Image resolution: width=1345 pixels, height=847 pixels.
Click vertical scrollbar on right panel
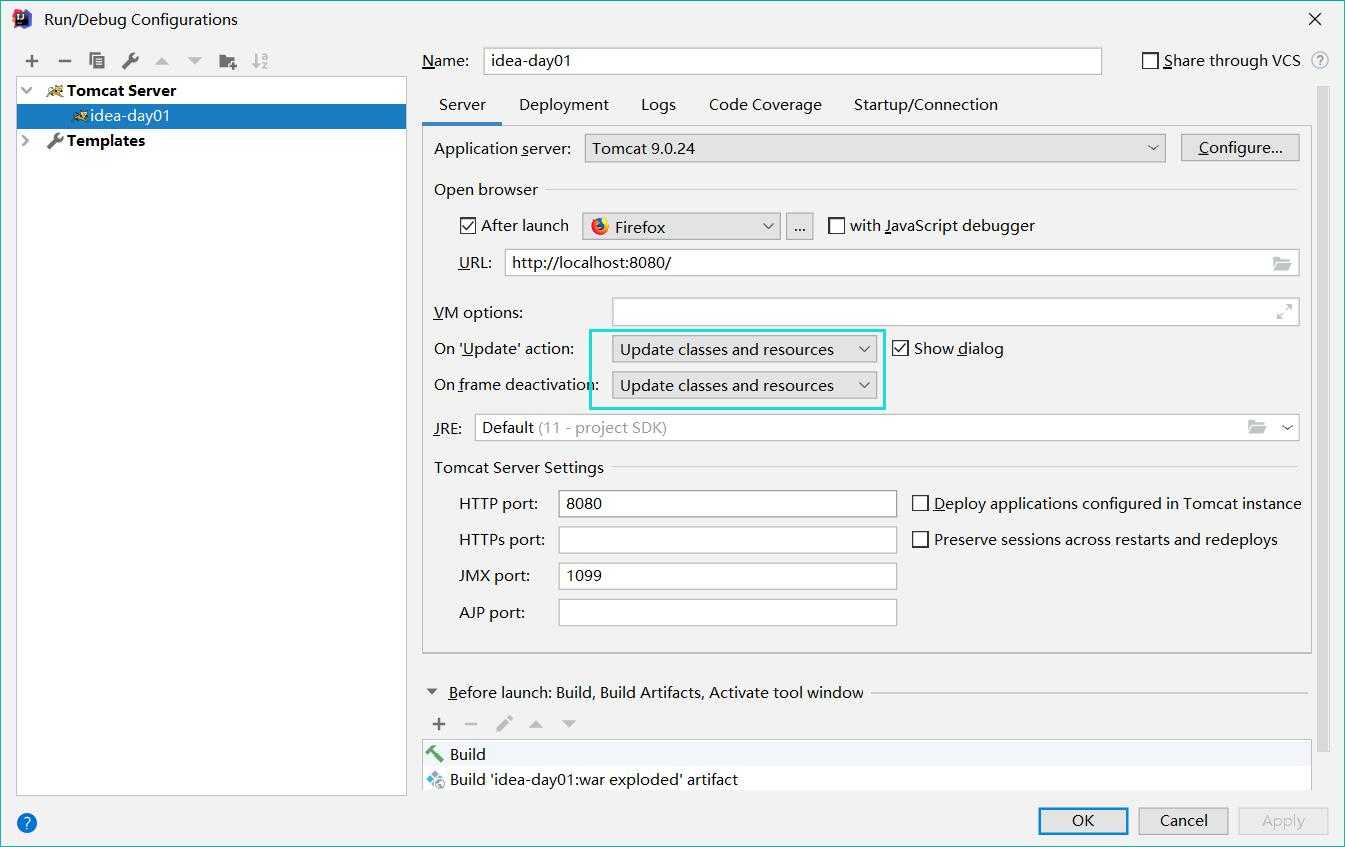coord(1324,420)
